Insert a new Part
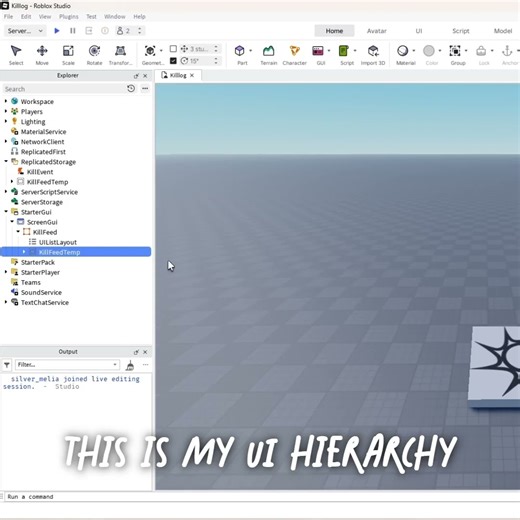Screen dimensions: 520x520 tap(240, 55)
